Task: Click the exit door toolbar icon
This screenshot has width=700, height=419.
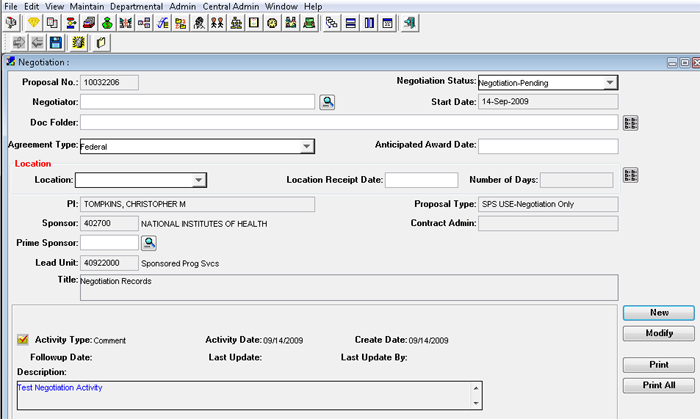Action: 409,22
